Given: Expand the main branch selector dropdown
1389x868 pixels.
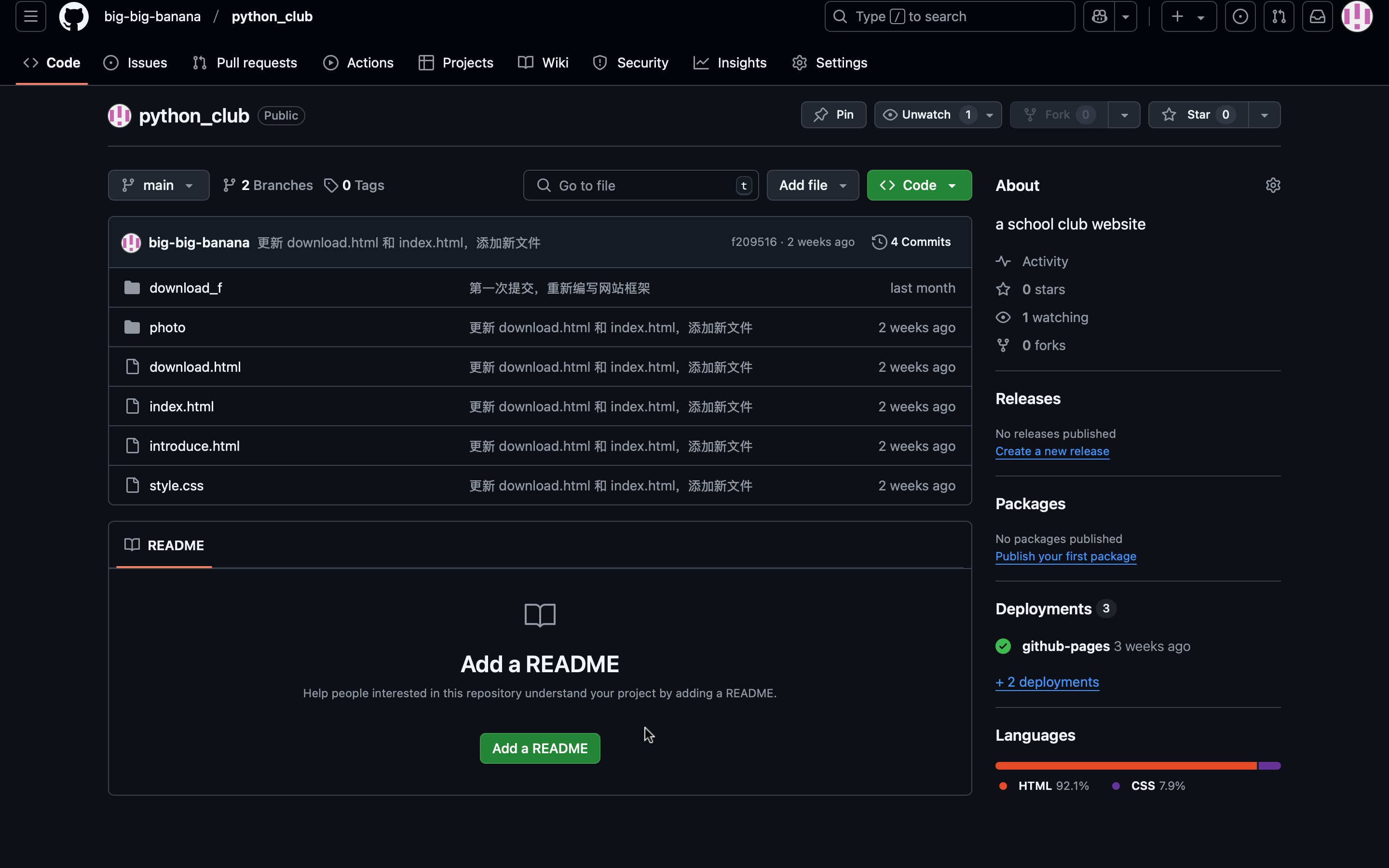Looking at the screenshot, I should click(158, 185).
